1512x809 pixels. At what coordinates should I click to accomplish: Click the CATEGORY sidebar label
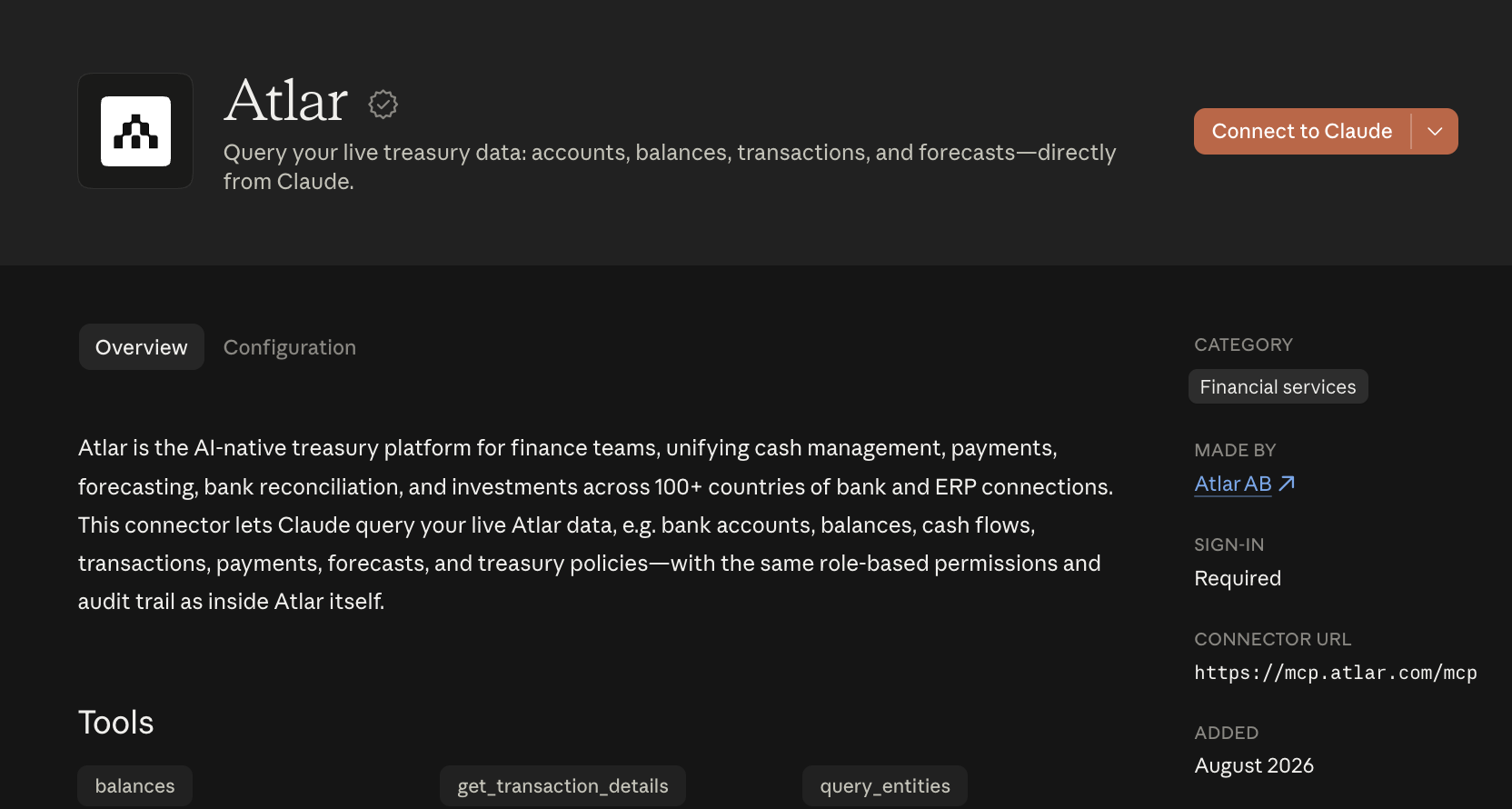(1243, 345)
